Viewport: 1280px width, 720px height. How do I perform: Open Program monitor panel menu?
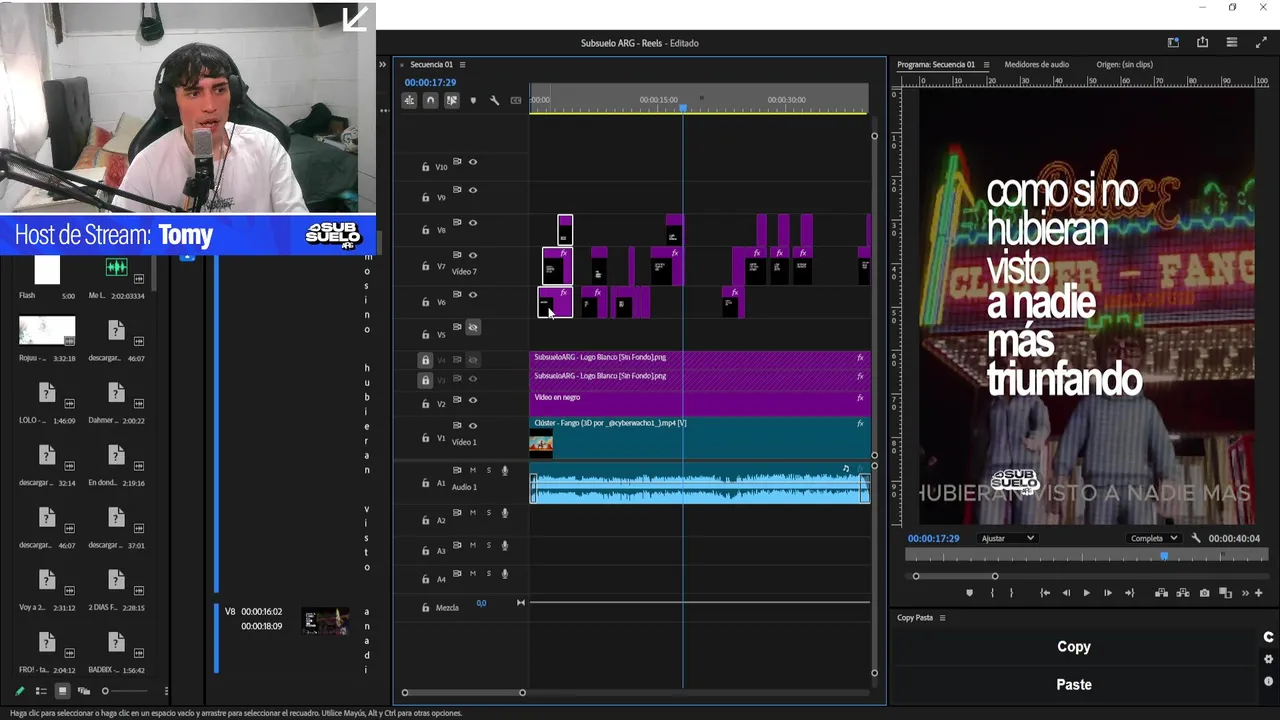click(986, 64)
